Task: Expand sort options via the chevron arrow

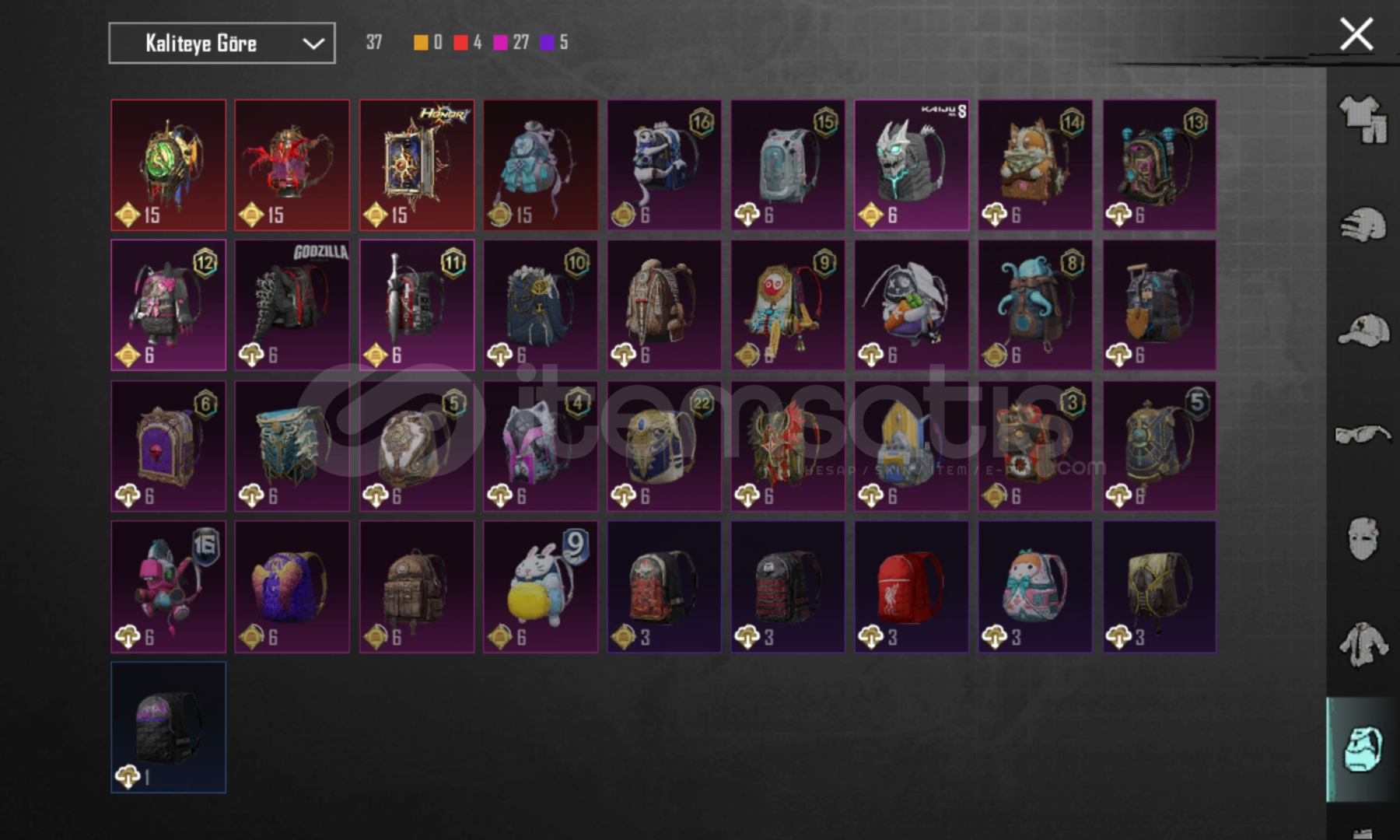Action: coord(313,44)
